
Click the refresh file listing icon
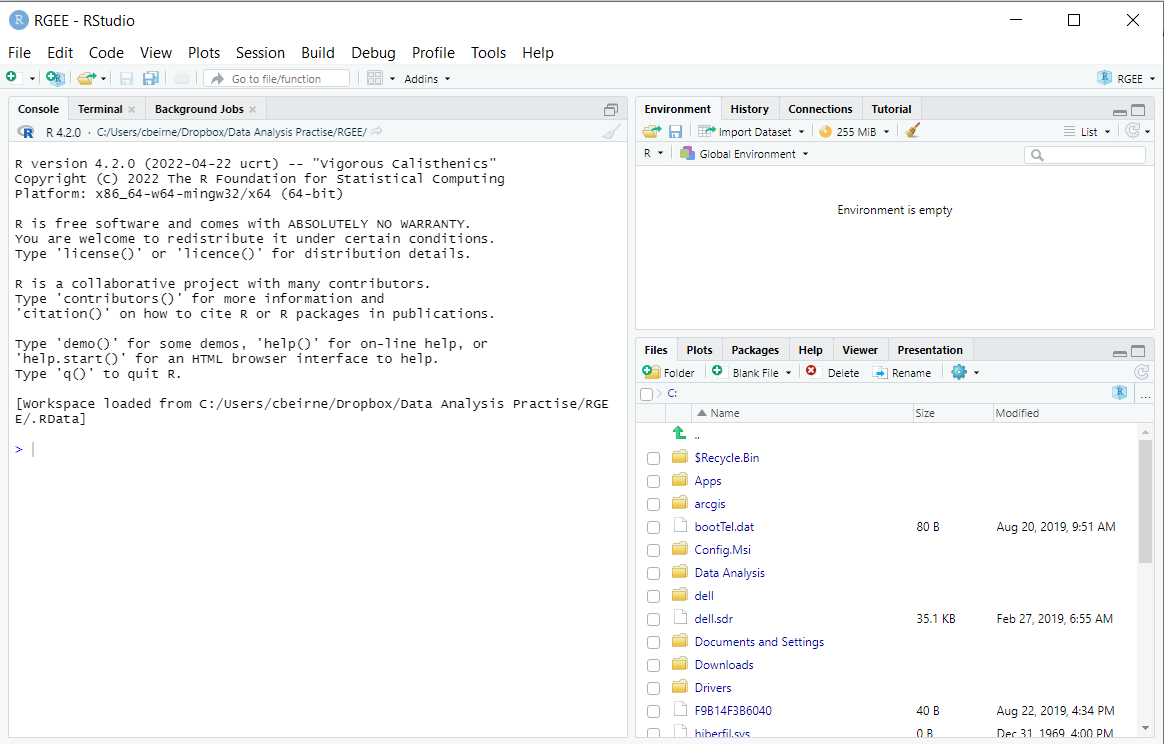[x=1141, y=372]
